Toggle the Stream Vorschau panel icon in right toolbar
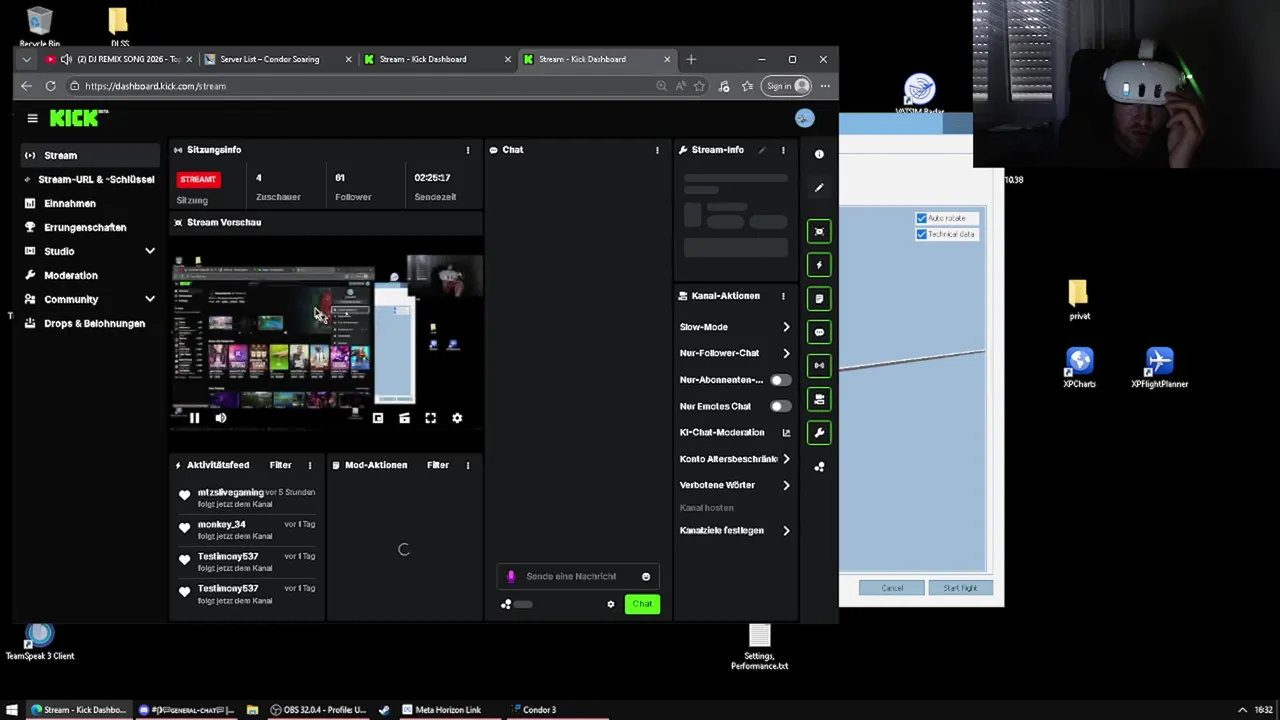Viewport: 1280px width, 720px height. click(819, 232)
